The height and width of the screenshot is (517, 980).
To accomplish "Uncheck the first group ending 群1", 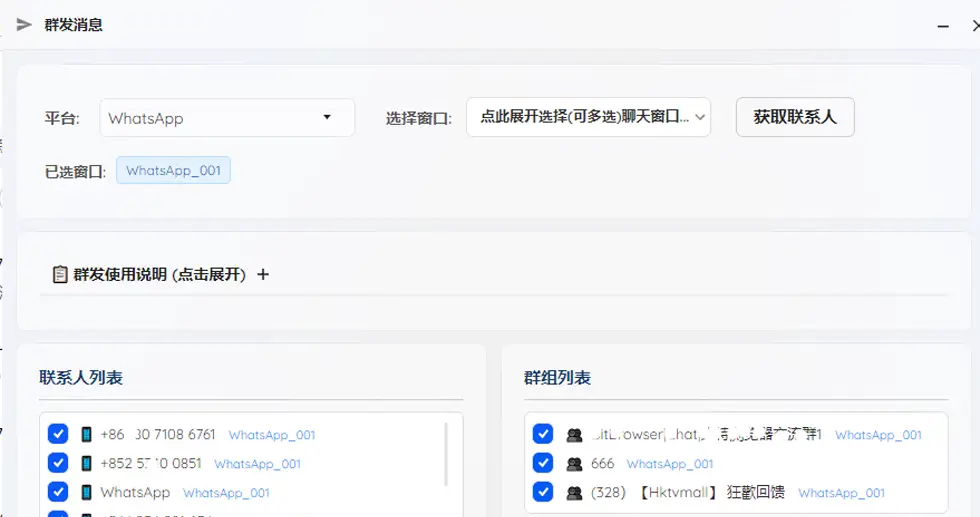I will tap(543, 434).
